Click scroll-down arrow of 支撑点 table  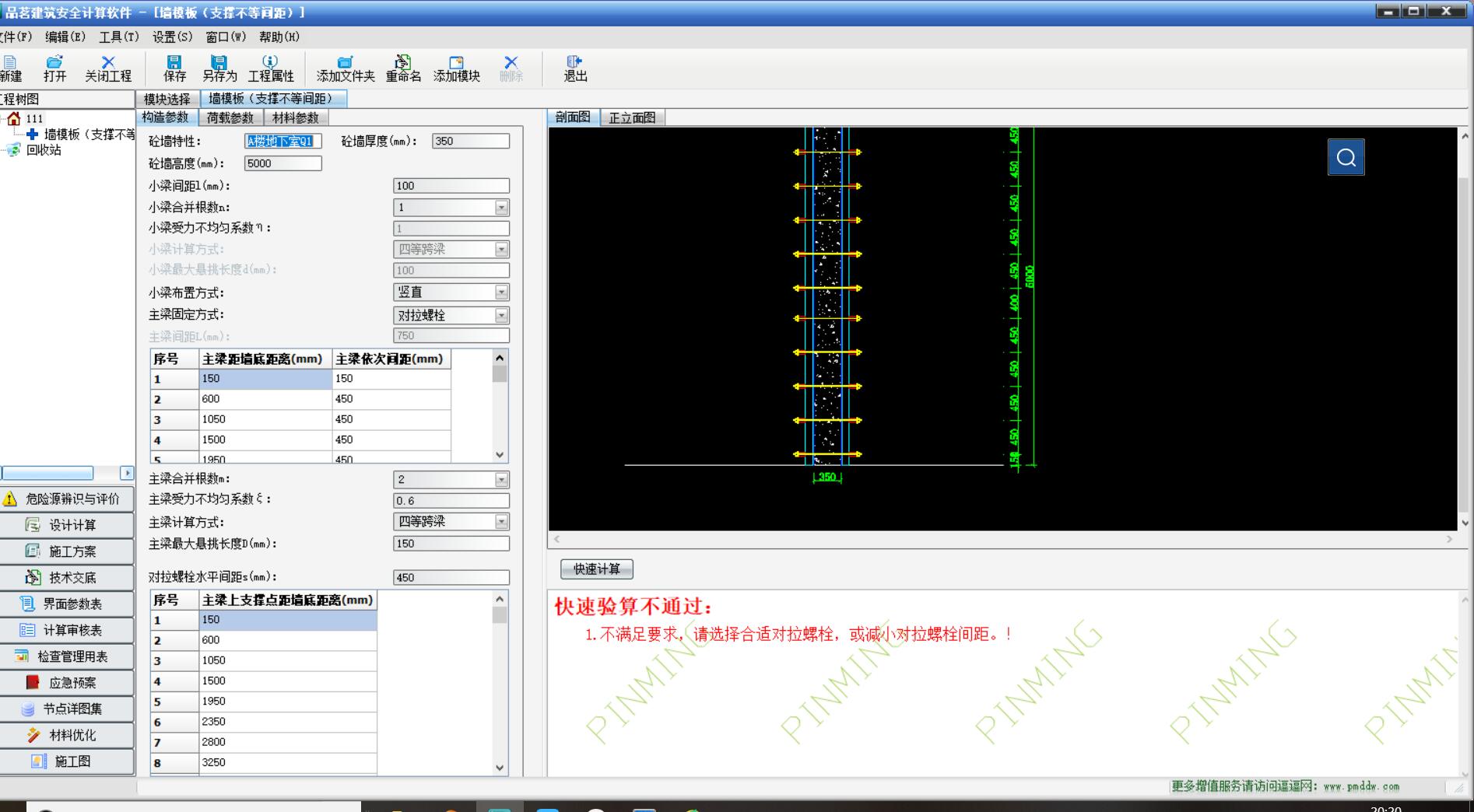coord(500,768)
